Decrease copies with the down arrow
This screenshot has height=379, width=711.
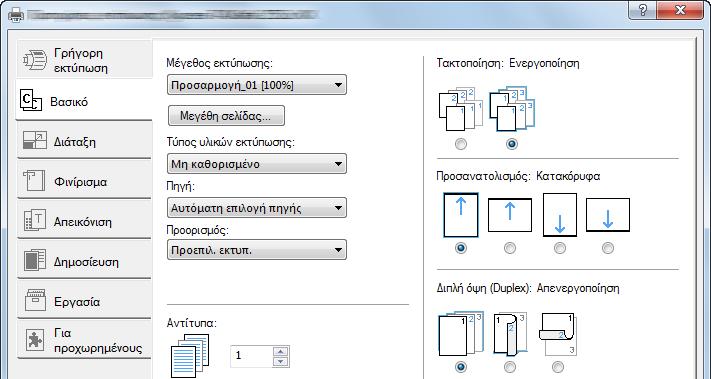tap(281, 362)
